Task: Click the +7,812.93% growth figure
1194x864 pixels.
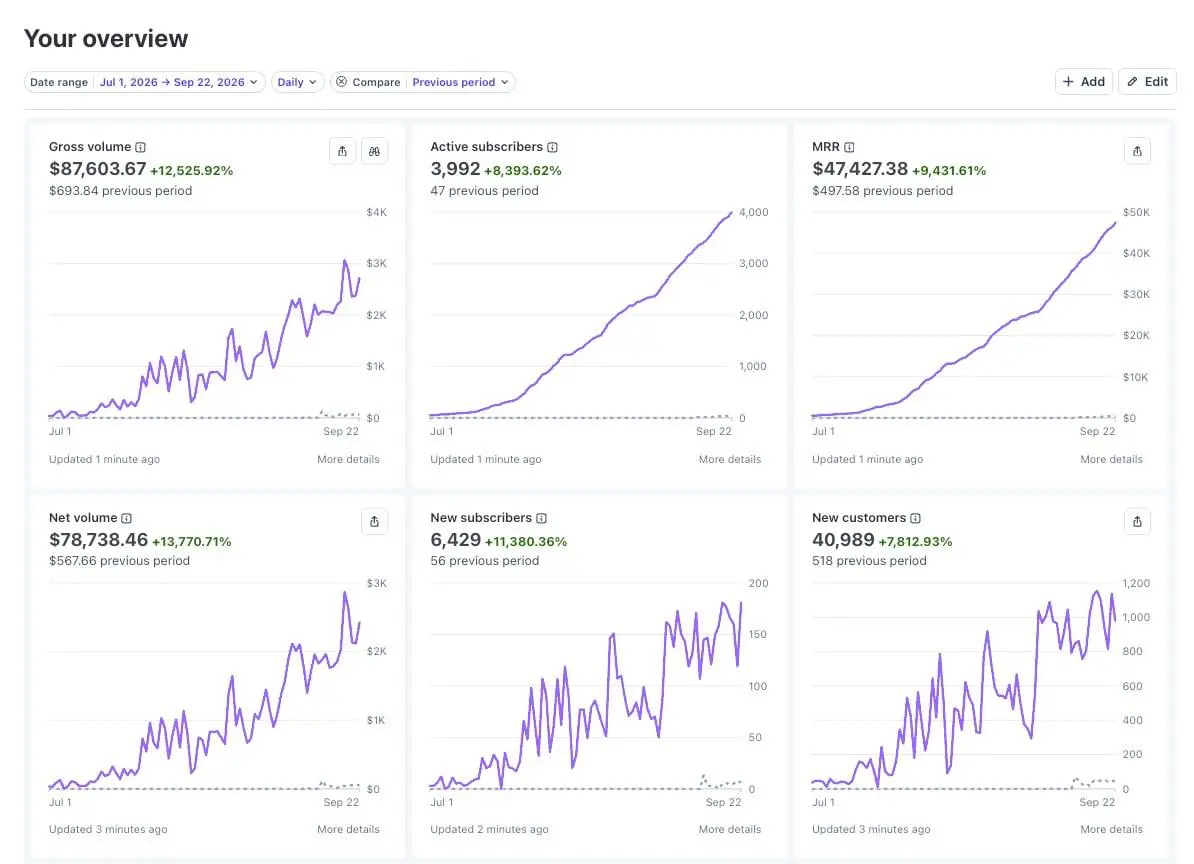Action: [x=915, y=541]
